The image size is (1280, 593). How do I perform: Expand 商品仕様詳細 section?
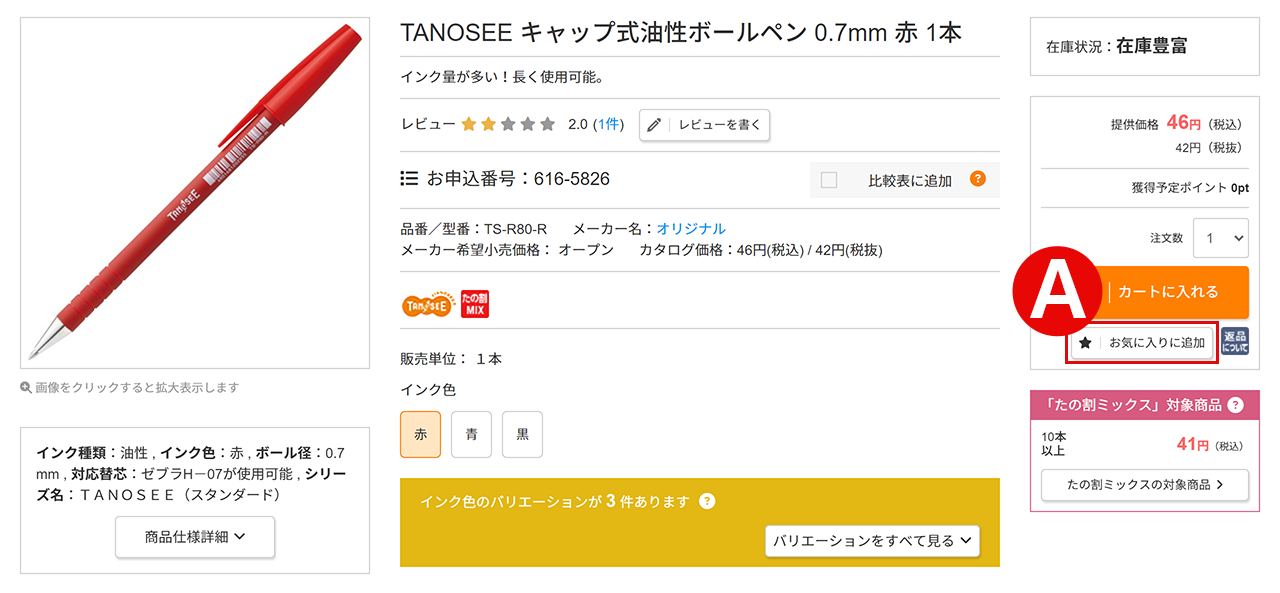[x=195, y=537]
